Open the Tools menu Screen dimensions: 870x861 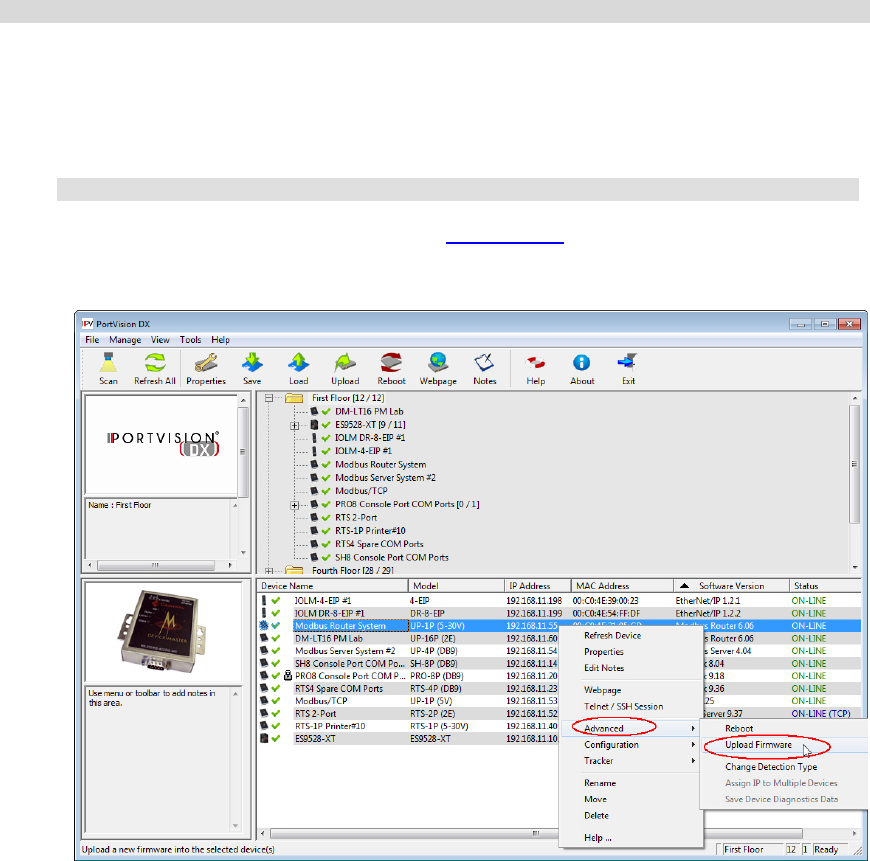point(190,340)
